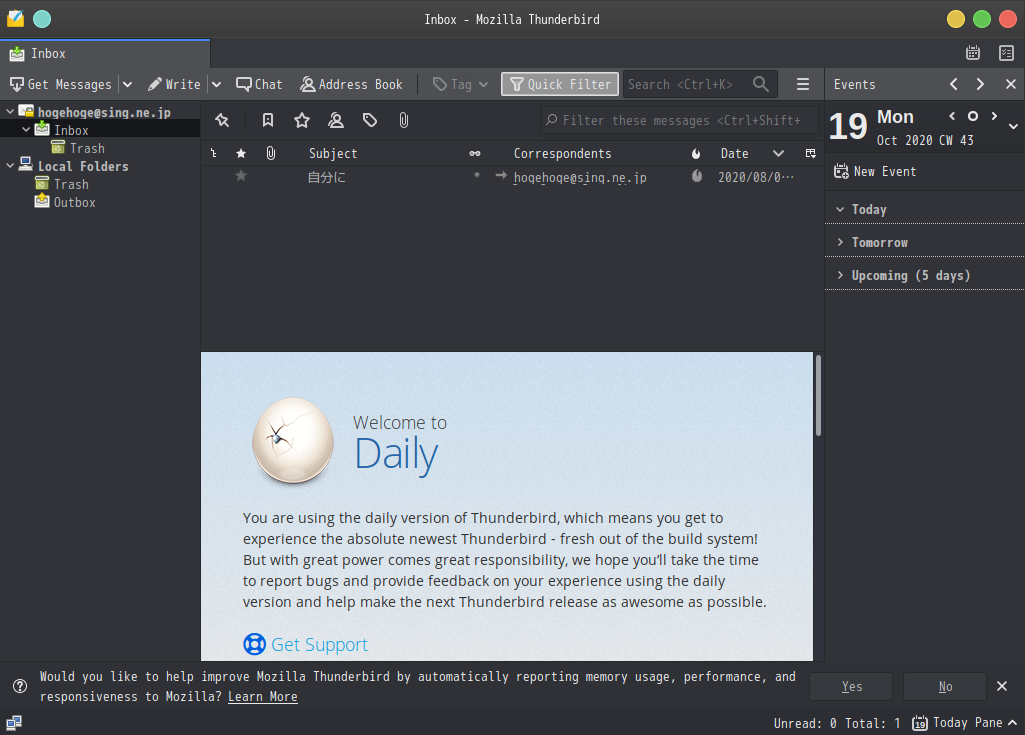This screenshot has width=1025, height=735.
Task: Open the Tasks tab icon
Action: pyautogui.click(x=1006, y=53)
